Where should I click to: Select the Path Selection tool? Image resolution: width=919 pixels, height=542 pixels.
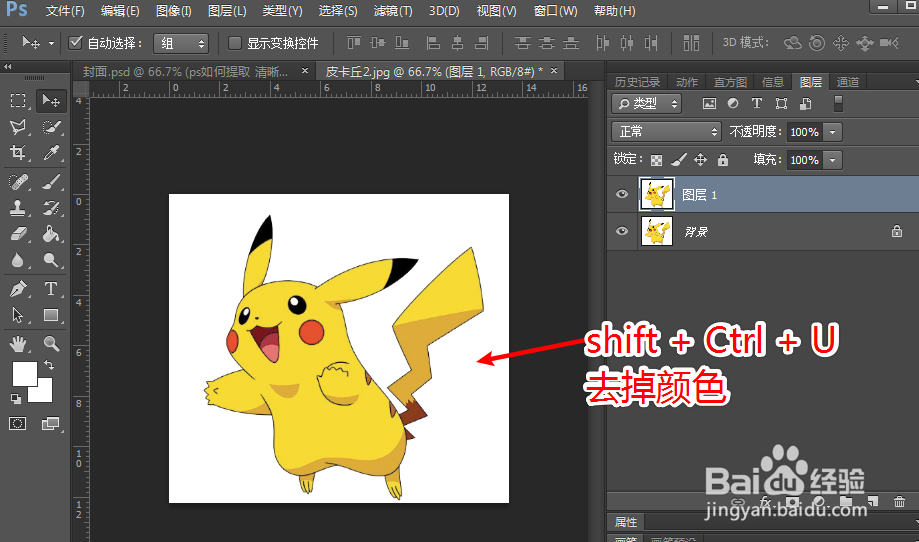[x=18, y=315]
